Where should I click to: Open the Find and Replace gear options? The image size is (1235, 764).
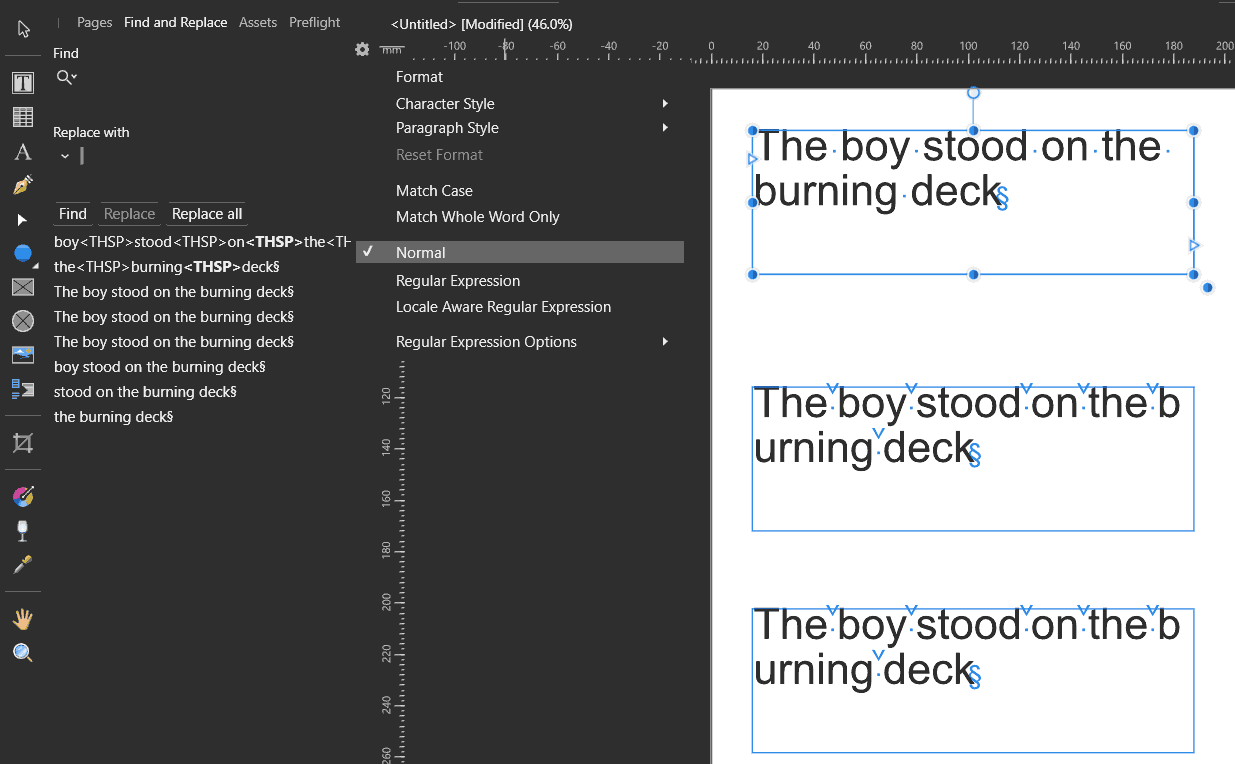tap(362, 49)
